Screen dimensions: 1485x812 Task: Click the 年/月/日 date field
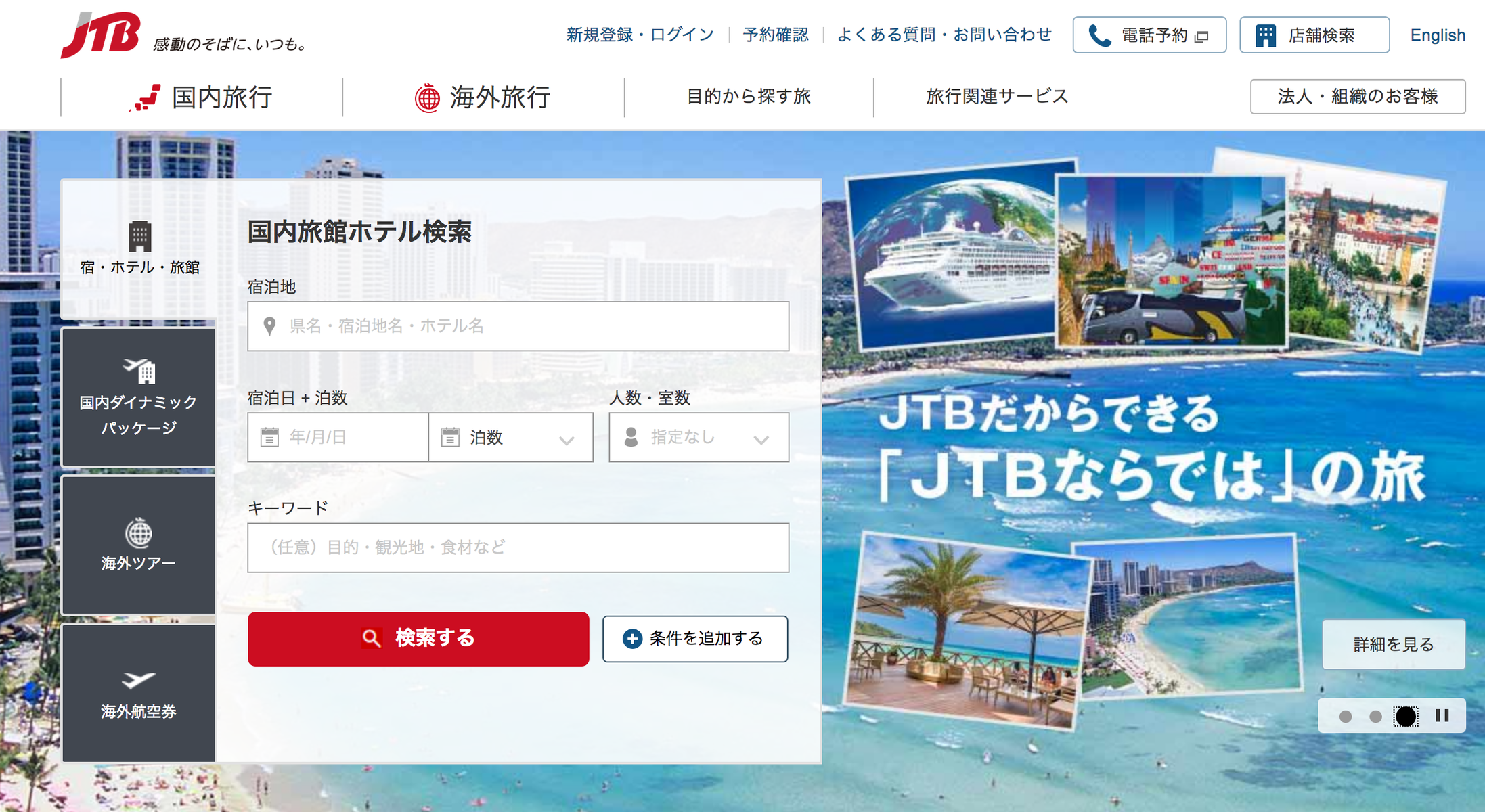click(338, 437)
